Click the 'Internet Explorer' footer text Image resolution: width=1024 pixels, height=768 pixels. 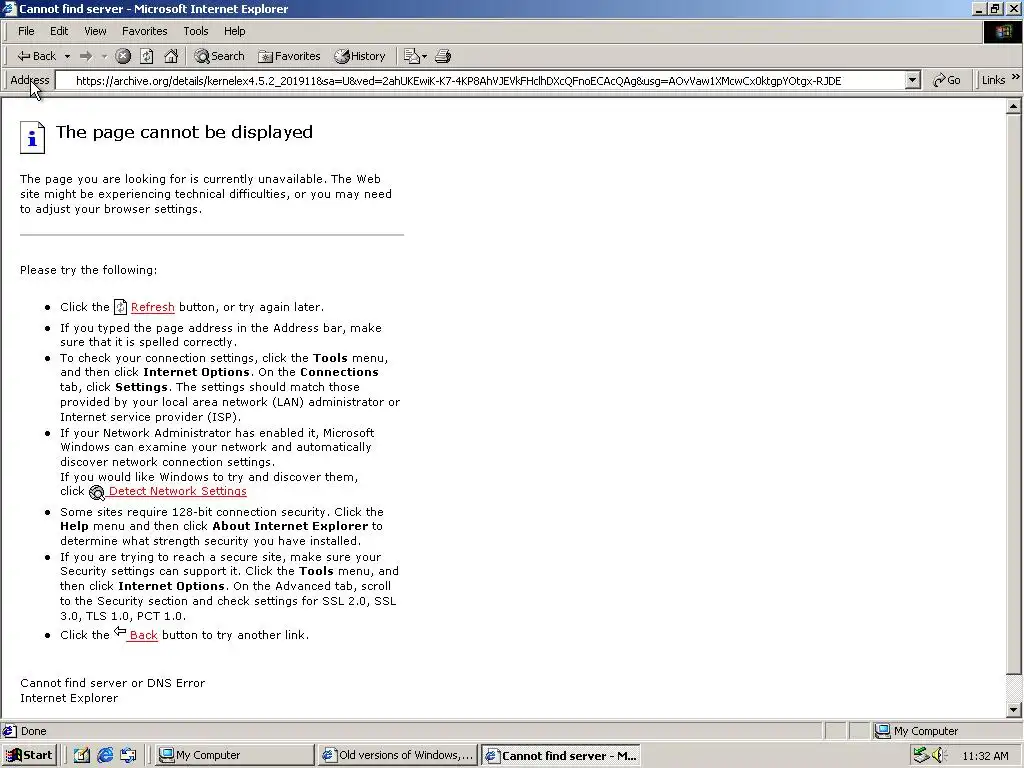coord(69,698)
